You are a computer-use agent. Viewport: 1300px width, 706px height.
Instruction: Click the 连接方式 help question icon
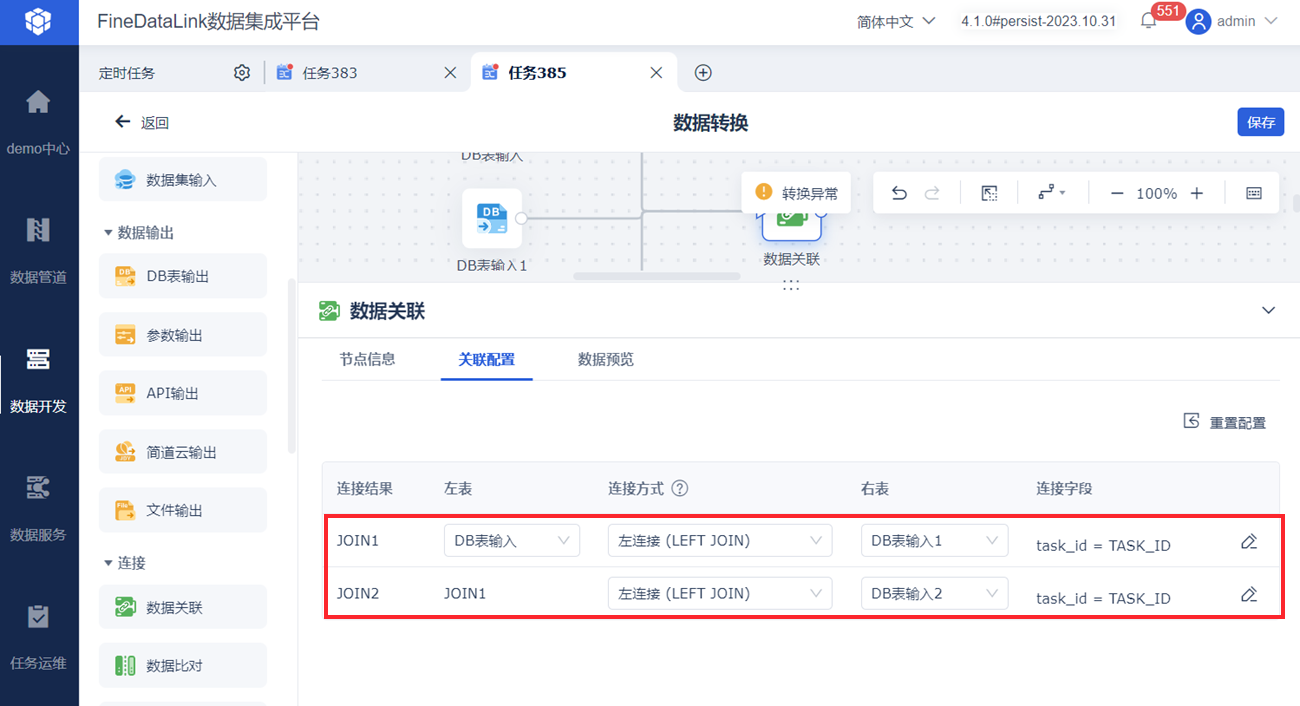pyautogui.click(x=679, y=489)
